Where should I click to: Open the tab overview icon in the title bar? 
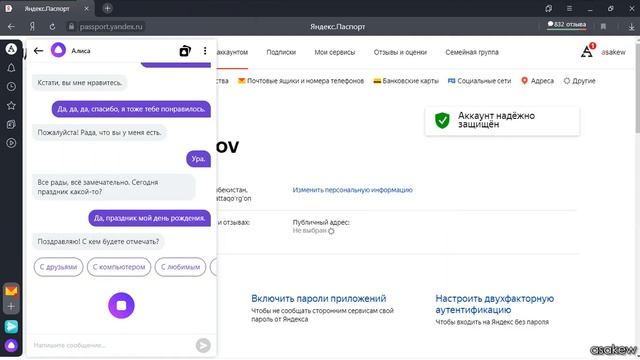549,8
